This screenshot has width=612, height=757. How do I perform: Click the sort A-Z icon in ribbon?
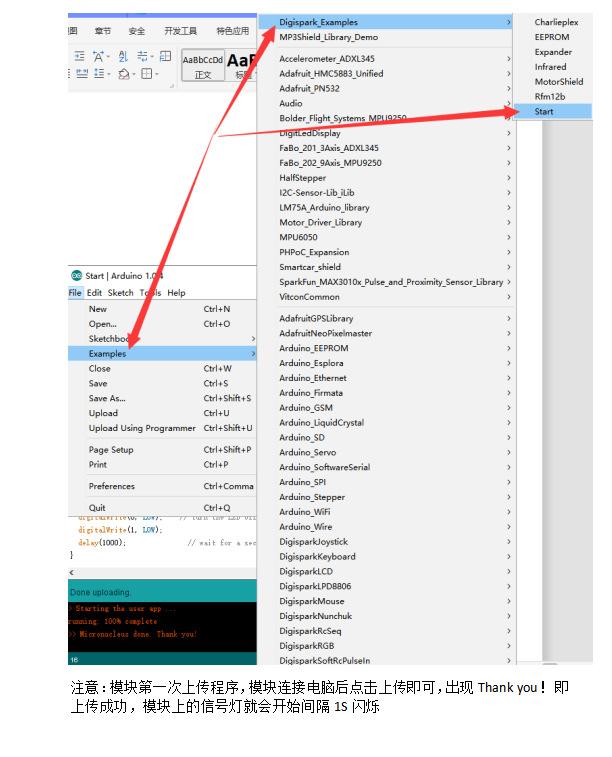click(x=124, y=57)
